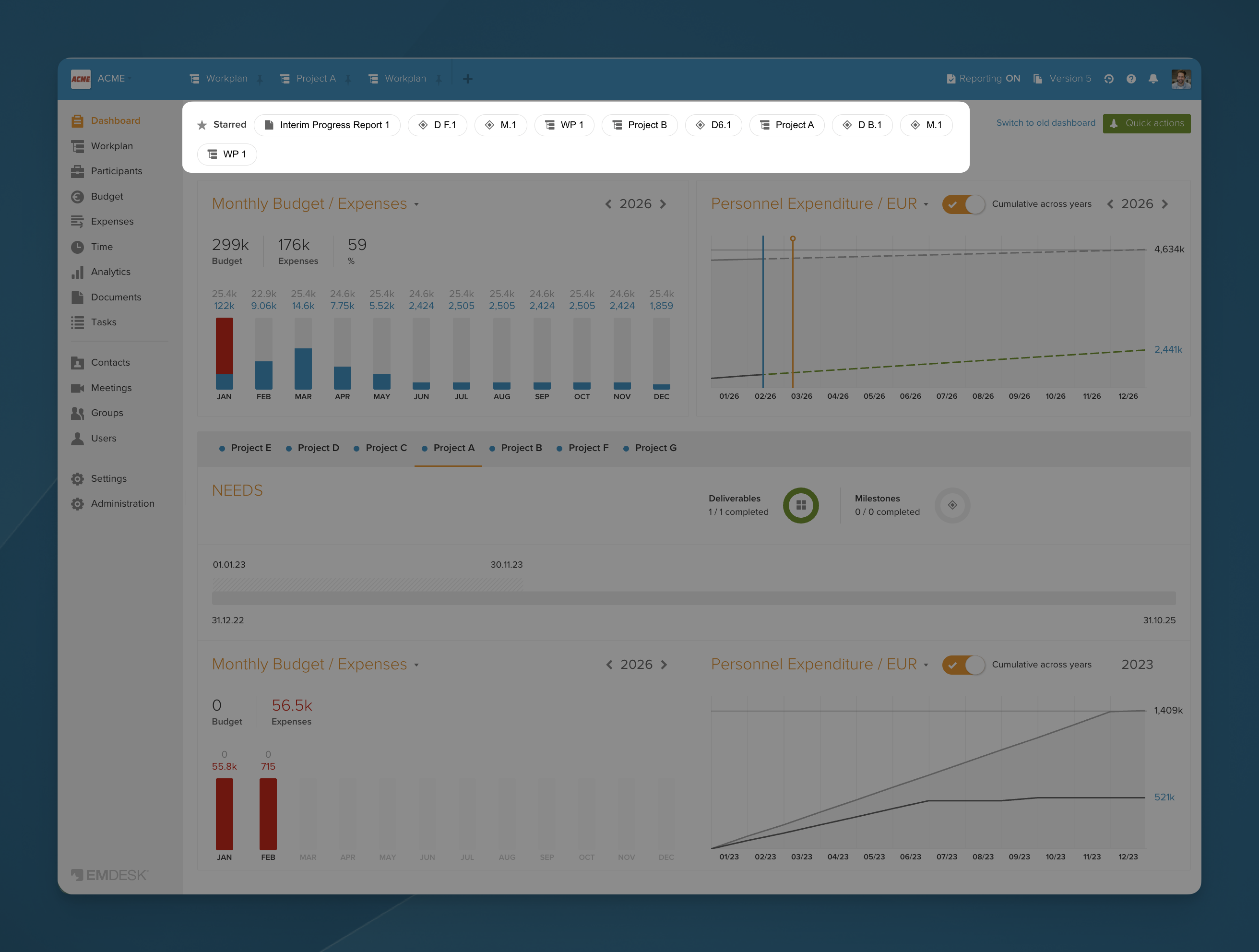Screen dimensions: 1259x952
Task: Click the ACME logo icon
Action: pos(80,79)
